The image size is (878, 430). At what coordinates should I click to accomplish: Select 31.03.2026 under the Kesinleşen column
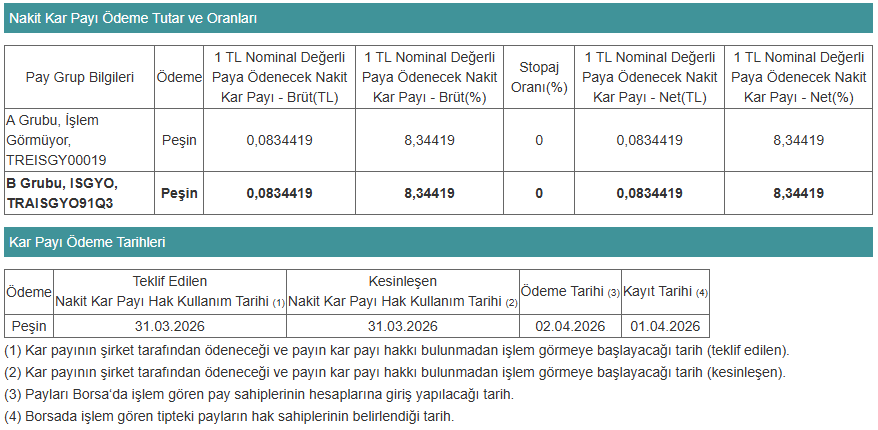[403, 326]
